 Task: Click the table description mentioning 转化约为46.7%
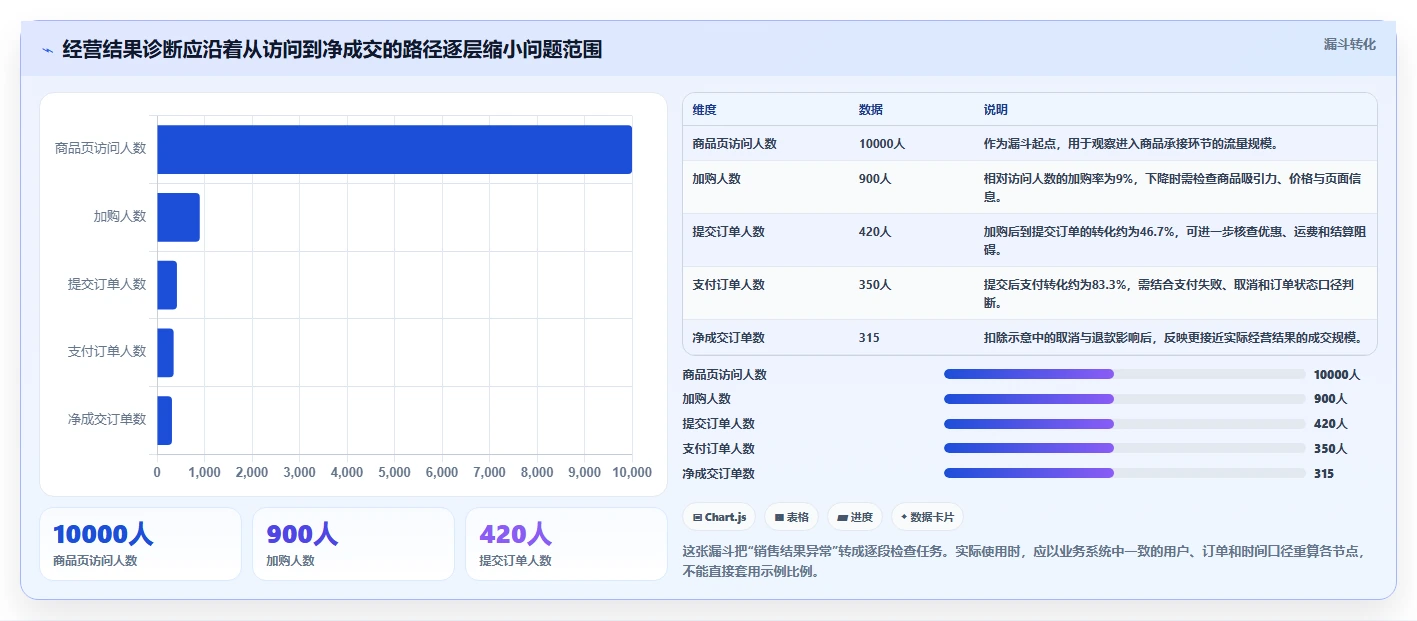point(1174,240)
